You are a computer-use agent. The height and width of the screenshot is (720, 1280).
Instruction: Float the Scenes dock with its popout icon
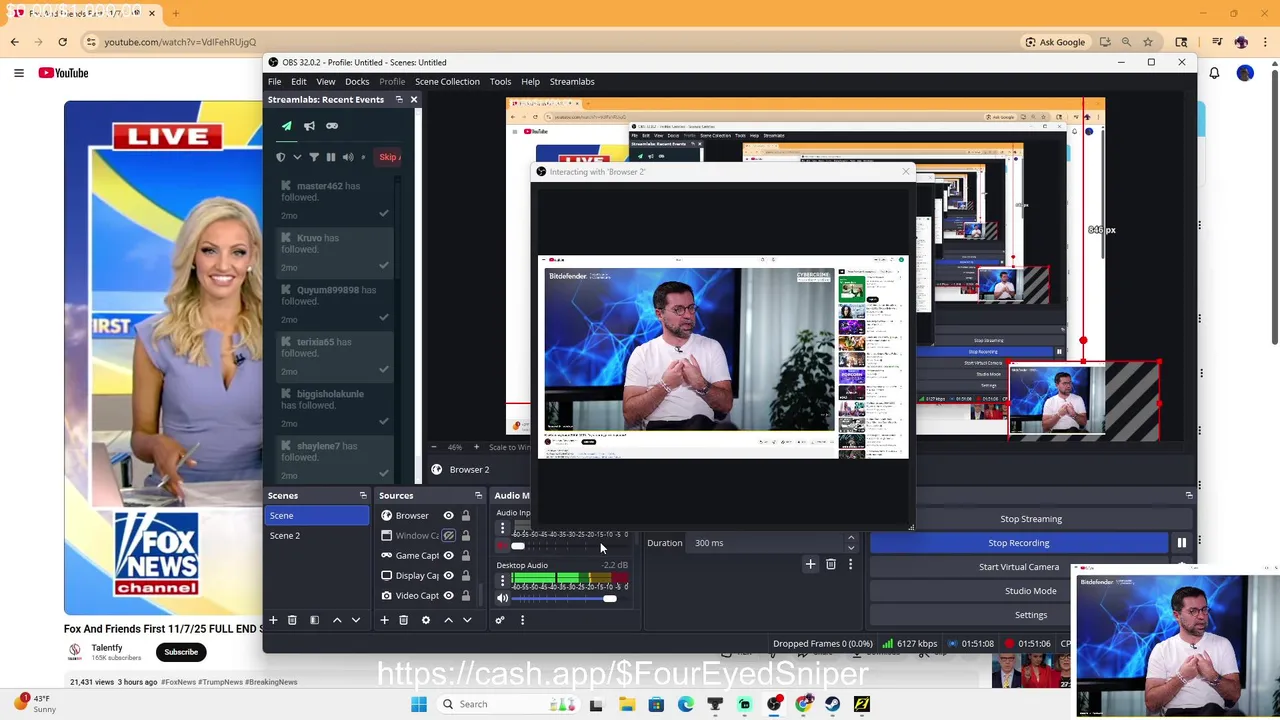click(363, 495)
